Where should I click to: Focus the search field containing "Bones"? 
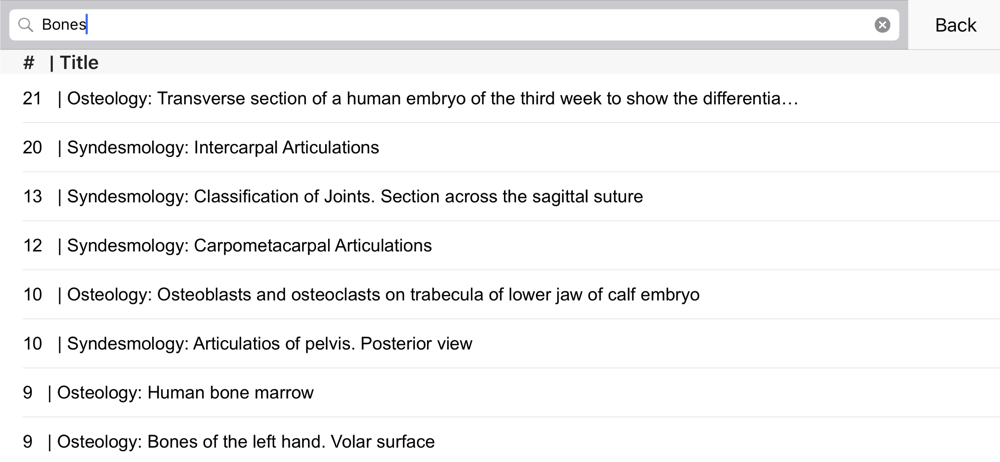[x=450, y=25]
